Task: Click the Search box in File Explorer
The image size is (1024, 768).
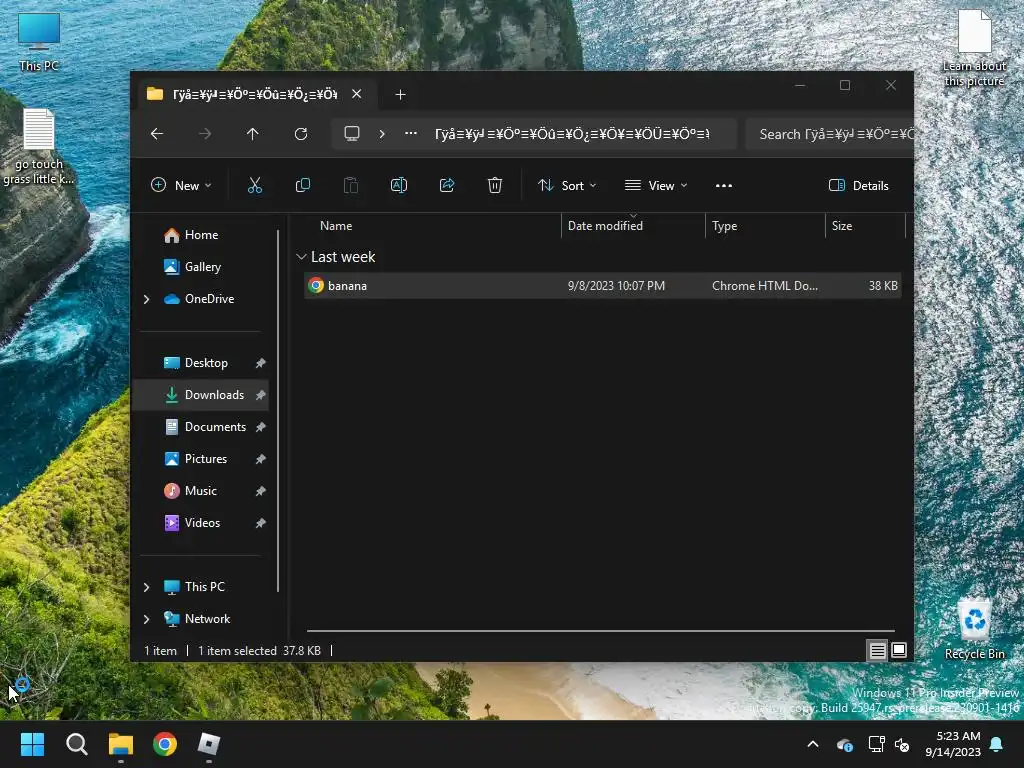Action: [x=829, y=134]
